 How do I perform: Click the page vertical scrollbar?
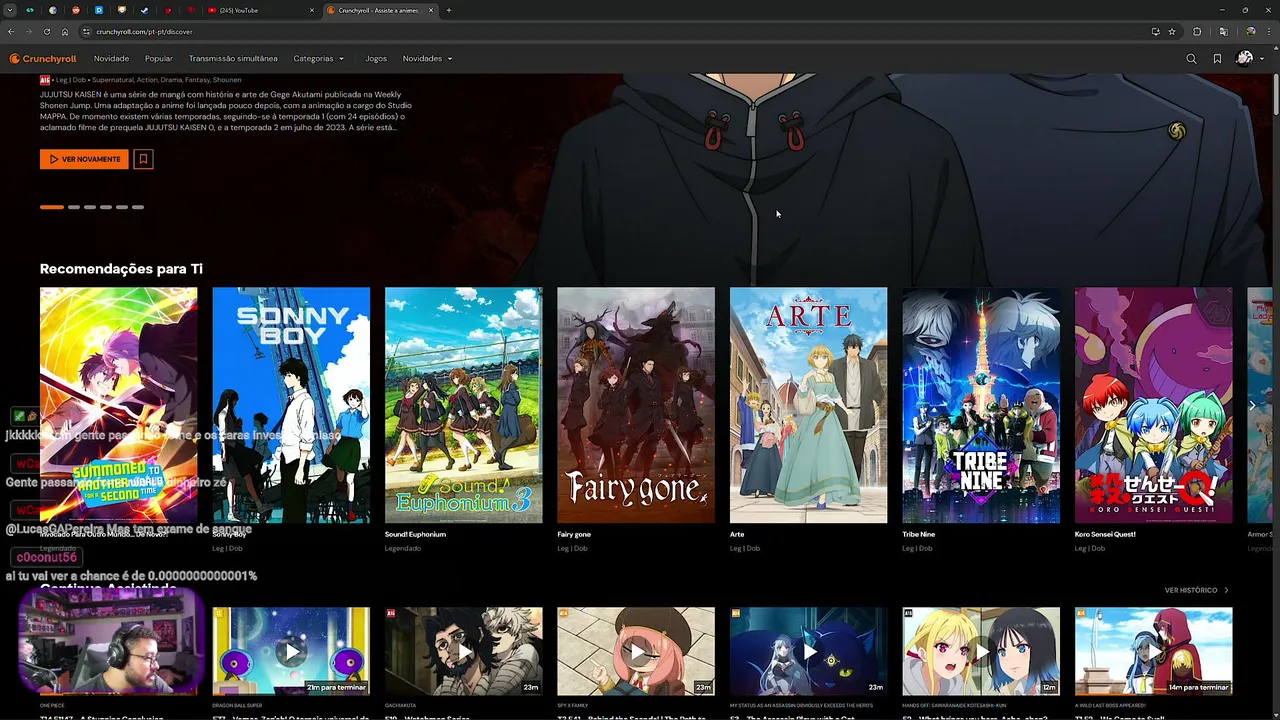pyautogui.click(x=1275, y=95)
